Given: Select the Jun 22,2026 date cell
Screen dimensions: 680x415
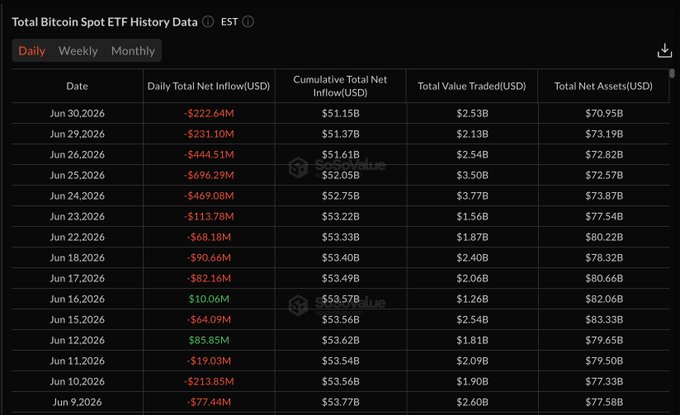Looking at the screenshot, I should click(x=77, y=237).
